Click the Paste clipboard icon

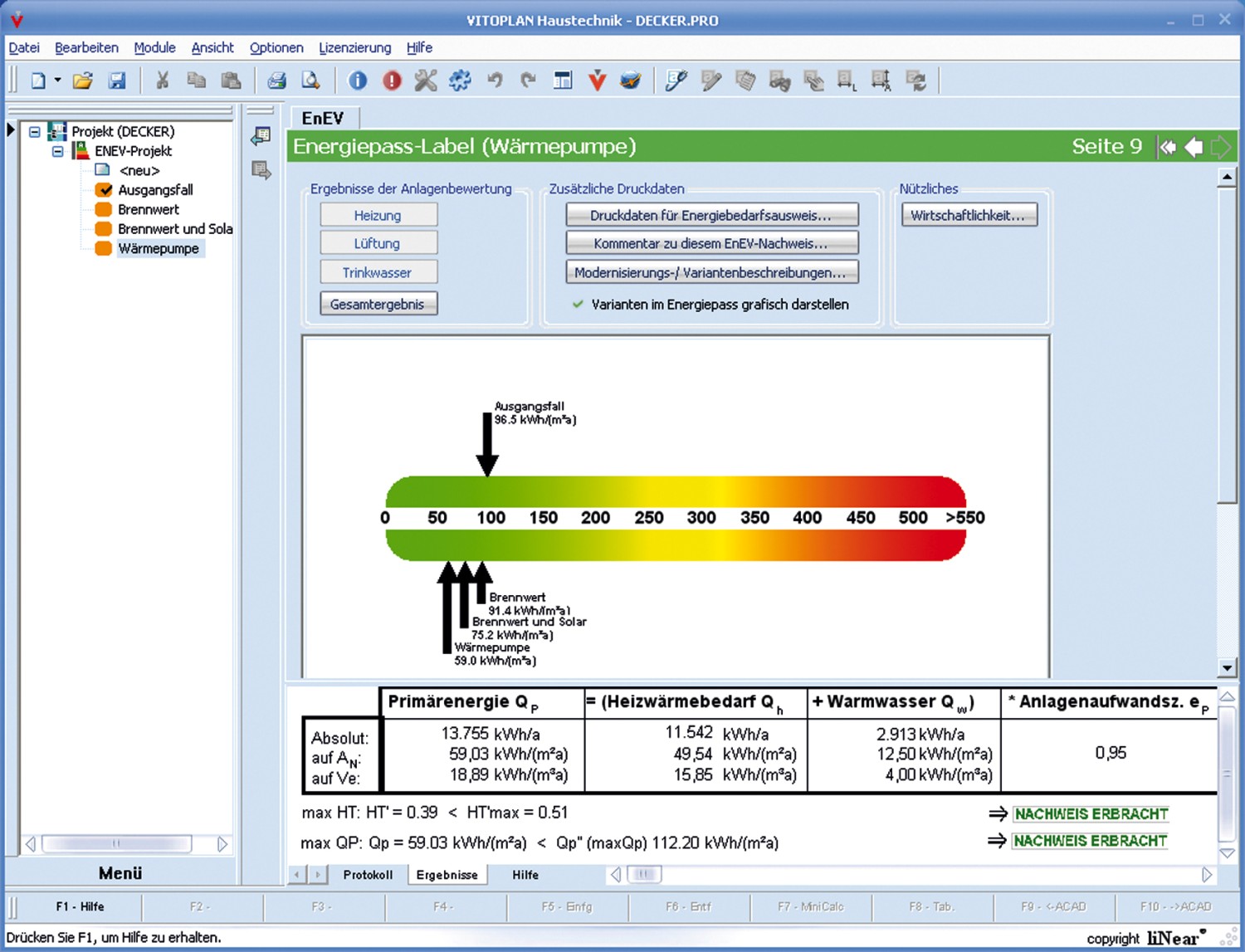click(231, 81)
